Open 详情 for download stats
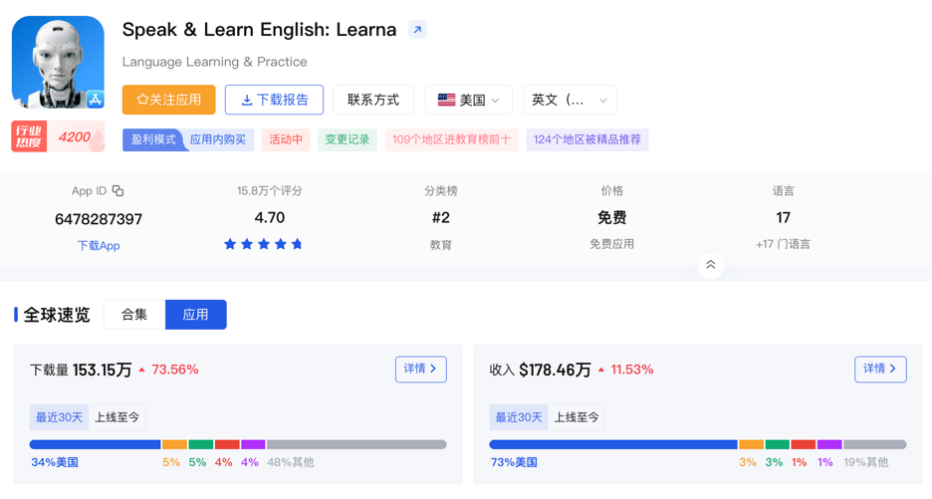Screen dimensions: 932x499 coord(420,369)
